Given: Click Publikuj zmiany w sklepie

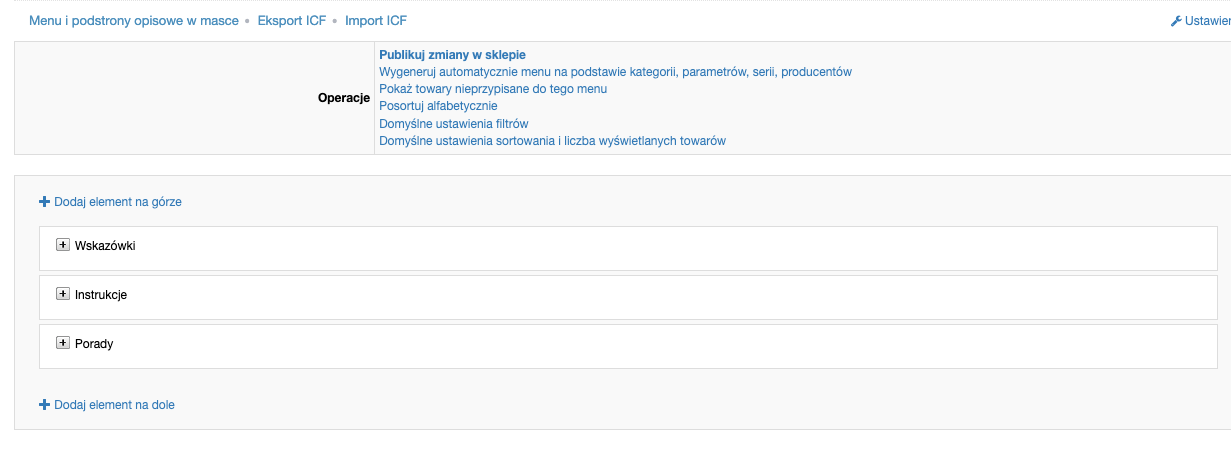Looking at the screenshot, I should click(452, 55).
